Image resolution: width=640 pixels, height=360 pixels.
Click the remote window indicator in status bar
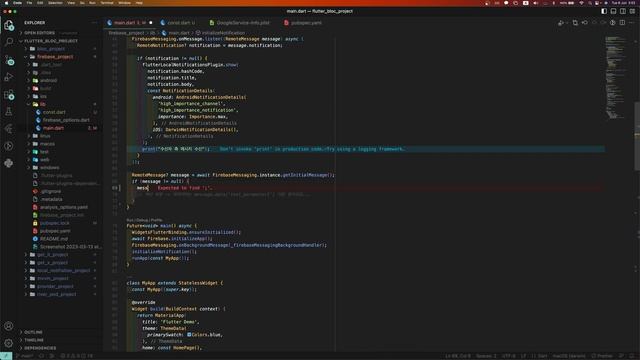(x=6, y=356)
